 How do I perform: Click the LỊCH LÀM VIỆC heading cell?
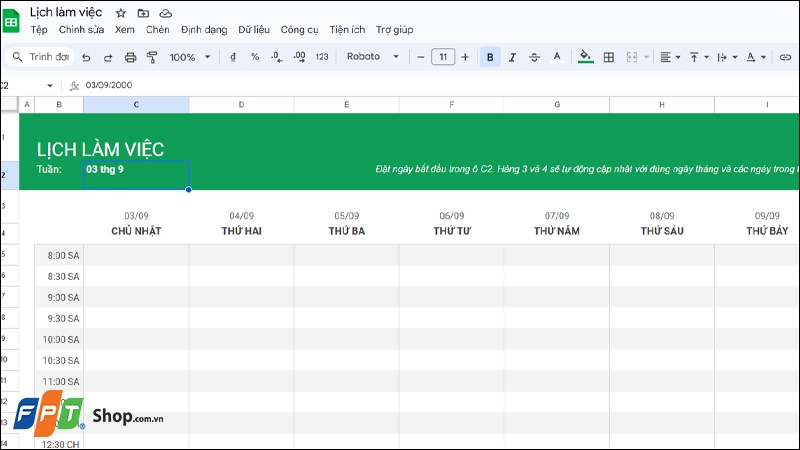point(100,149)
